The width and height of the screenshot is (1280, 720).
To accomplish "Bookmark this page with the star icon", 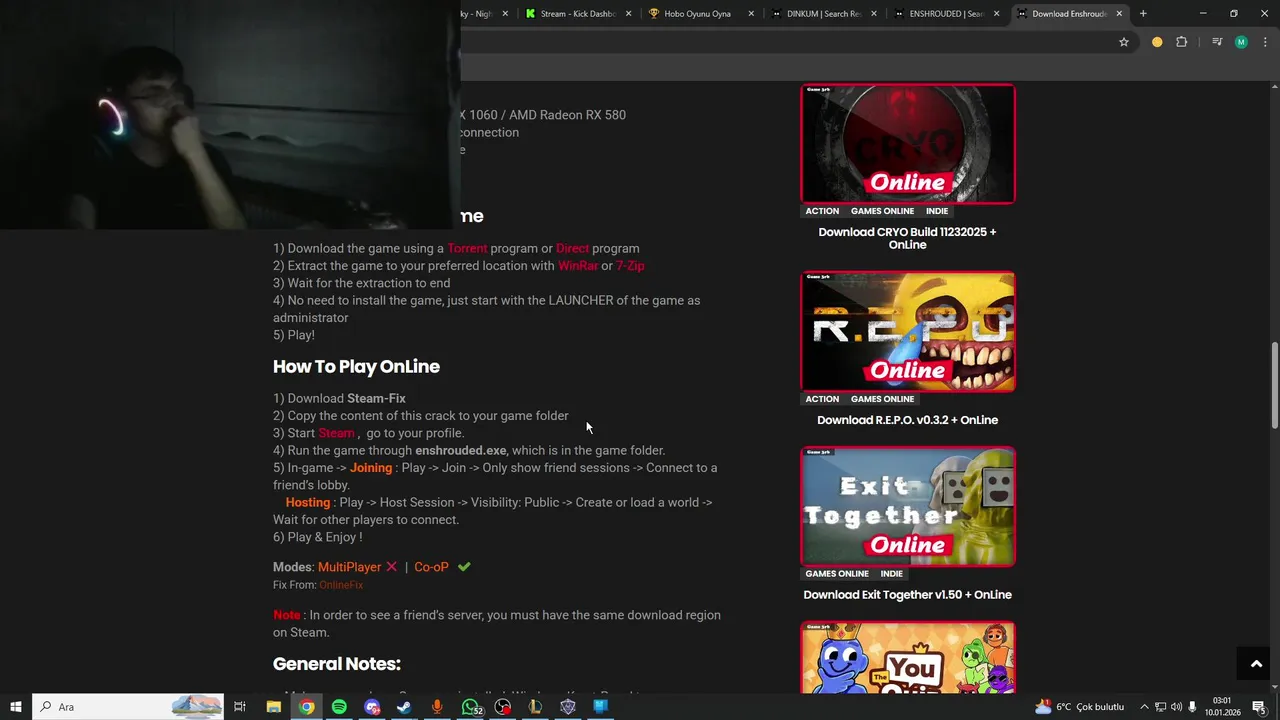I will [1124, 42].
